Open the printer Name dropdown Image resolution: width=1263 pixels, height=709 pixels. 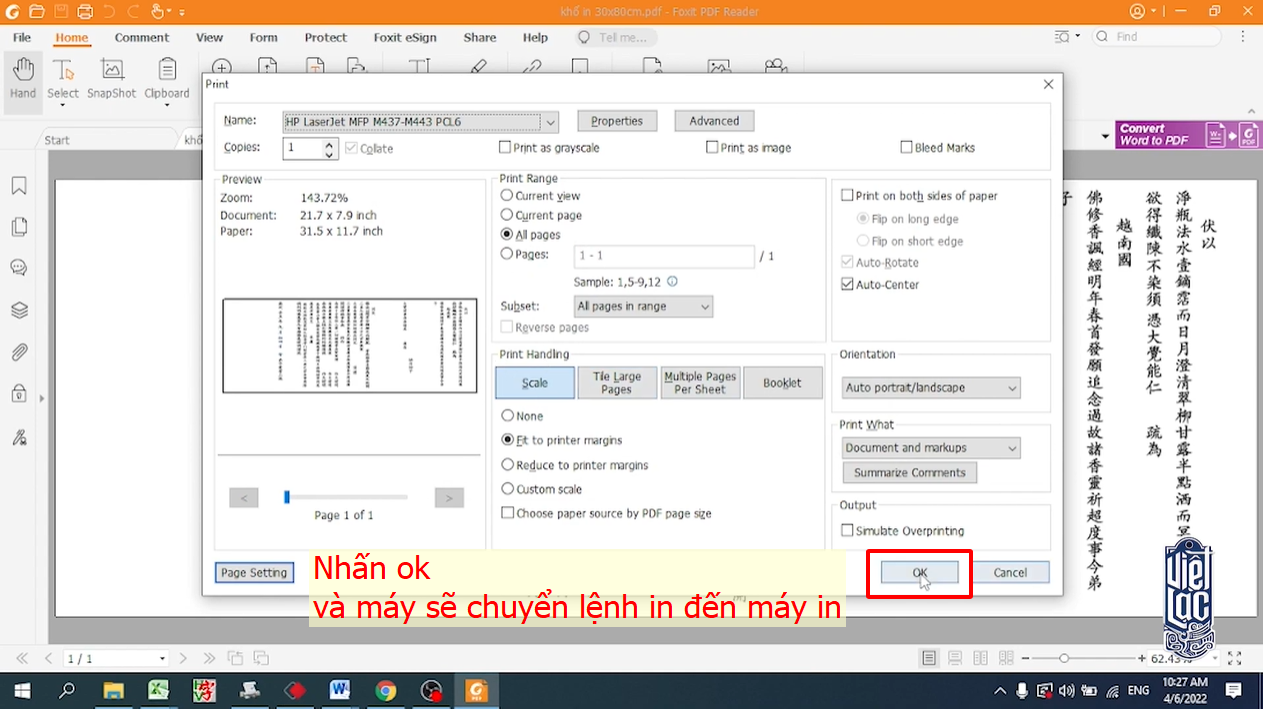point(420,122)
